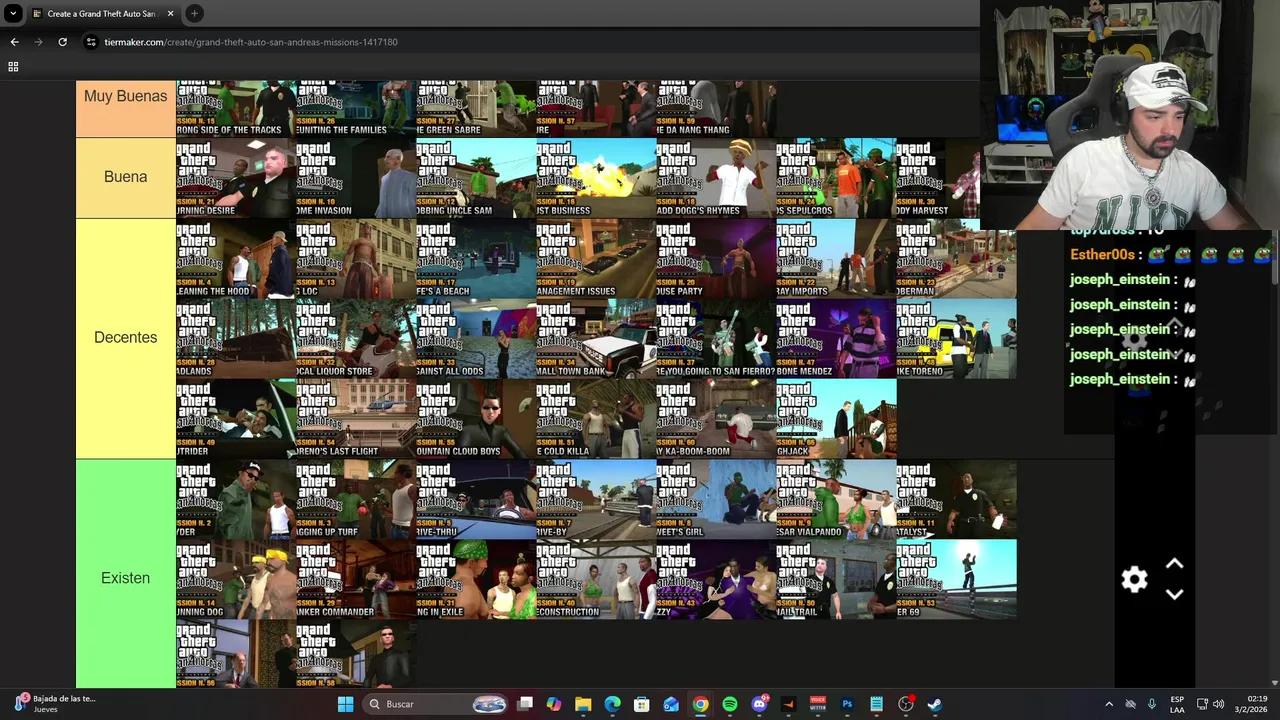Select the House Party mission thumbnail

pyautogui.click(x=716, y=258)
